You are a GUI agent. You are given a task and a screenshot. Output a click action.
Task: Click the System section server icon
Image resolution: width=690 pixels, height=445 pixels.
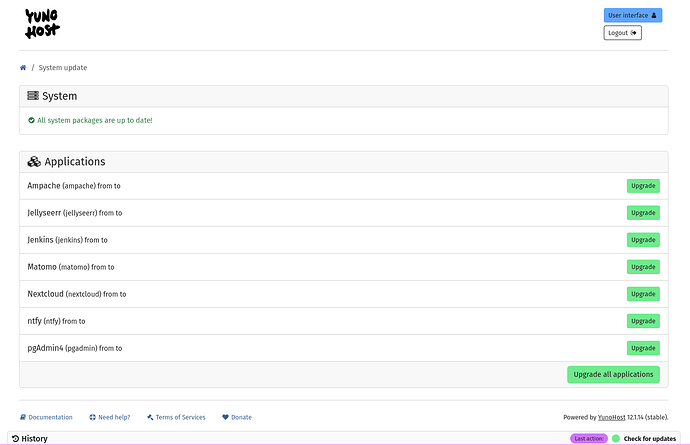click(x=33, y=96)
